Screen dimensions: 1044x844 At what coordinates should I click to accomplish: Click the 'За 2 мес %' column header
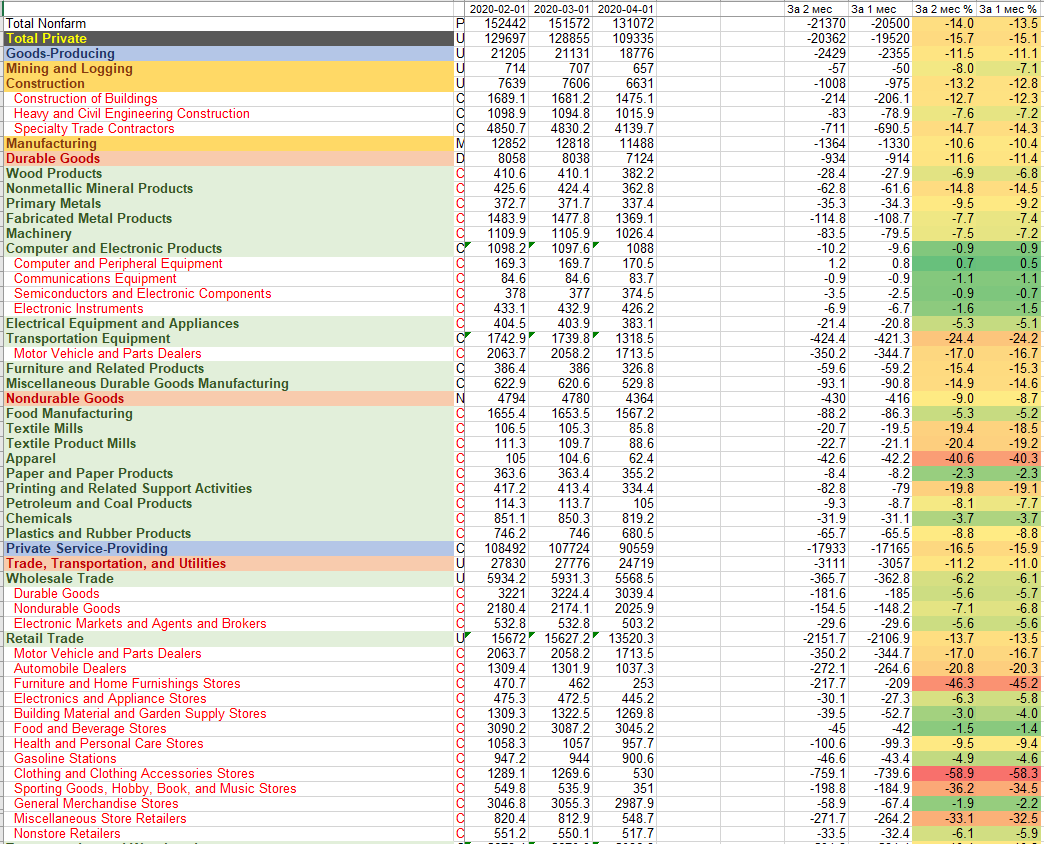pyautogui.click(x=944, y=9)
